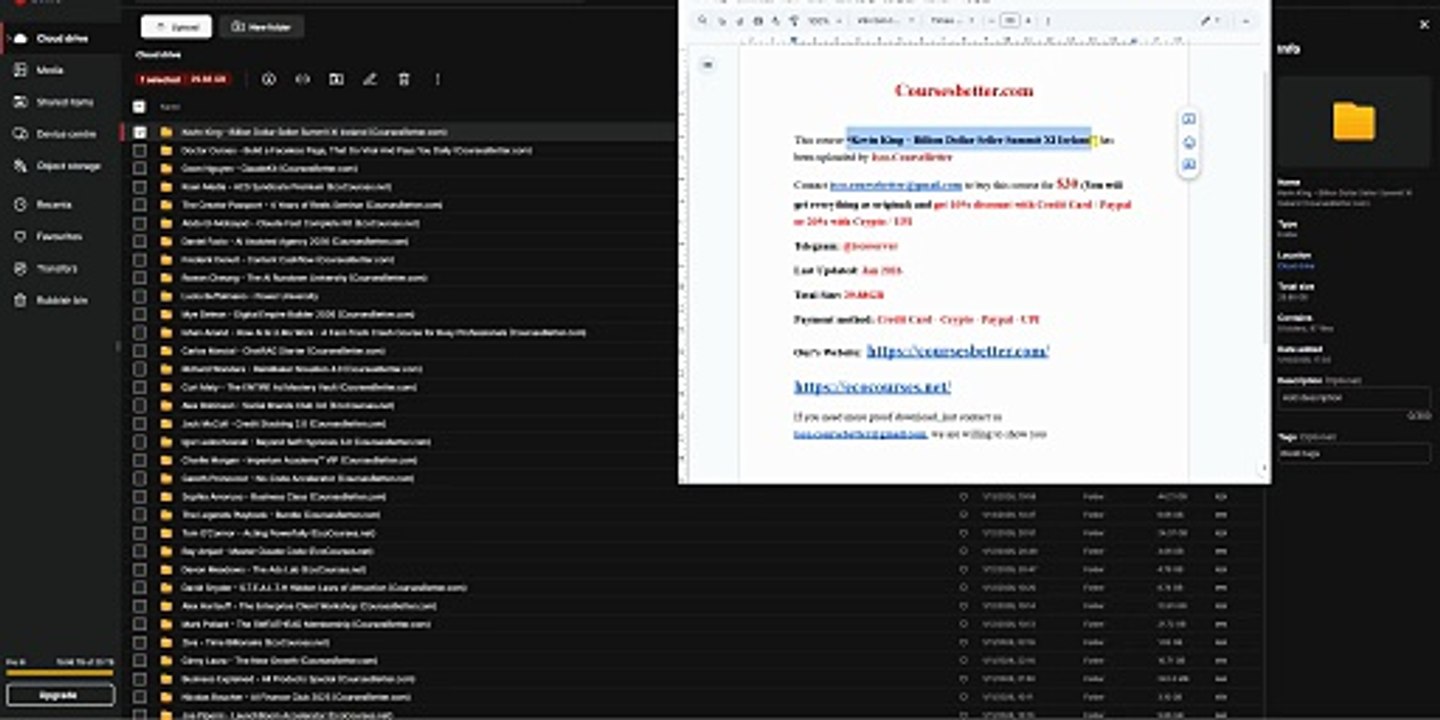1440x720 pixels.
Task: Click the share link icon in toolbar
Action: pos(302,79)
